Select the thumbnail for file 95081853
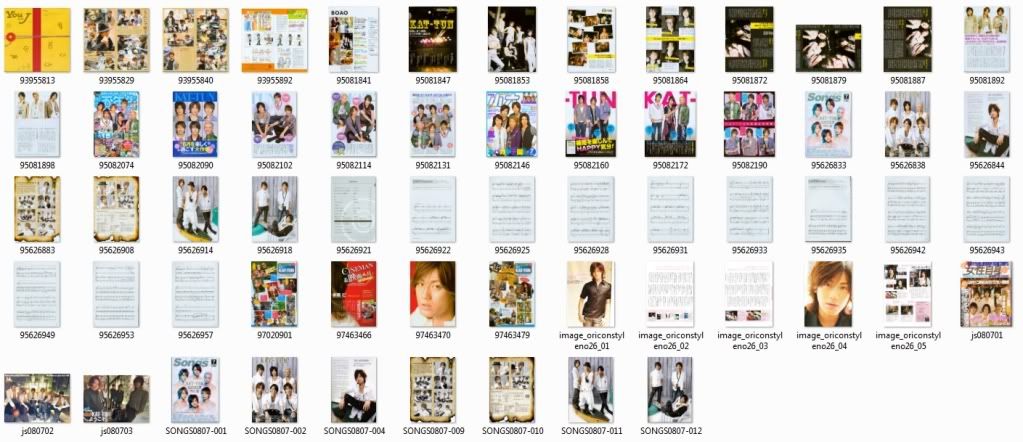 click(512, 39)
